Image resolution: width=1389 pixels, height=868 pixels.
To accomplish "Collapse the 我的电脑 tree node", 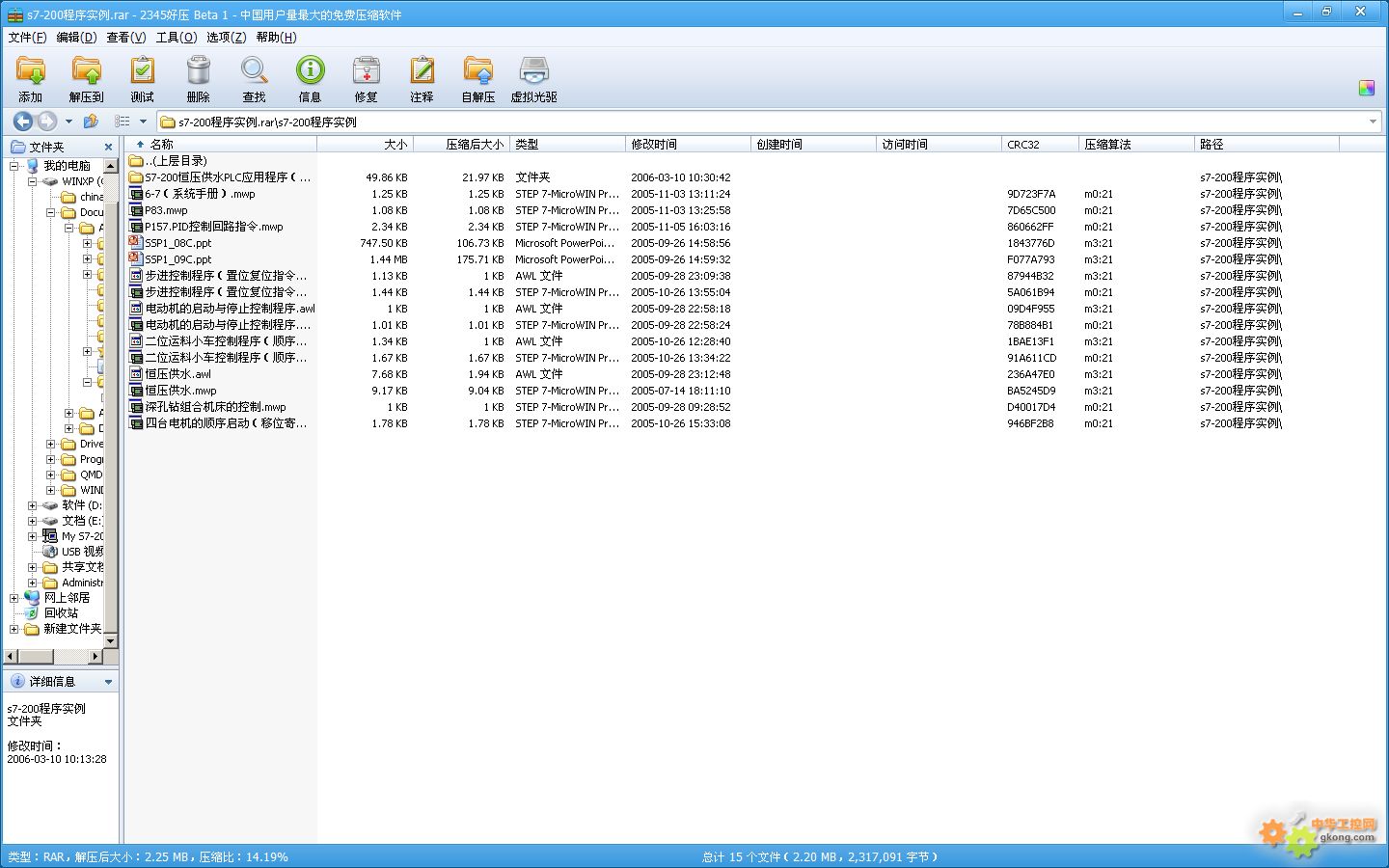I will (14, 166).
